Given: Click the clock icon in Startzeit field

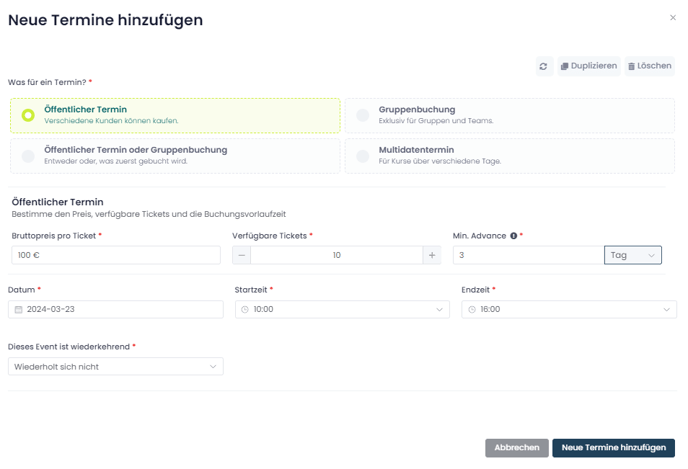Looking at the screenshot, I should point(245,310).
